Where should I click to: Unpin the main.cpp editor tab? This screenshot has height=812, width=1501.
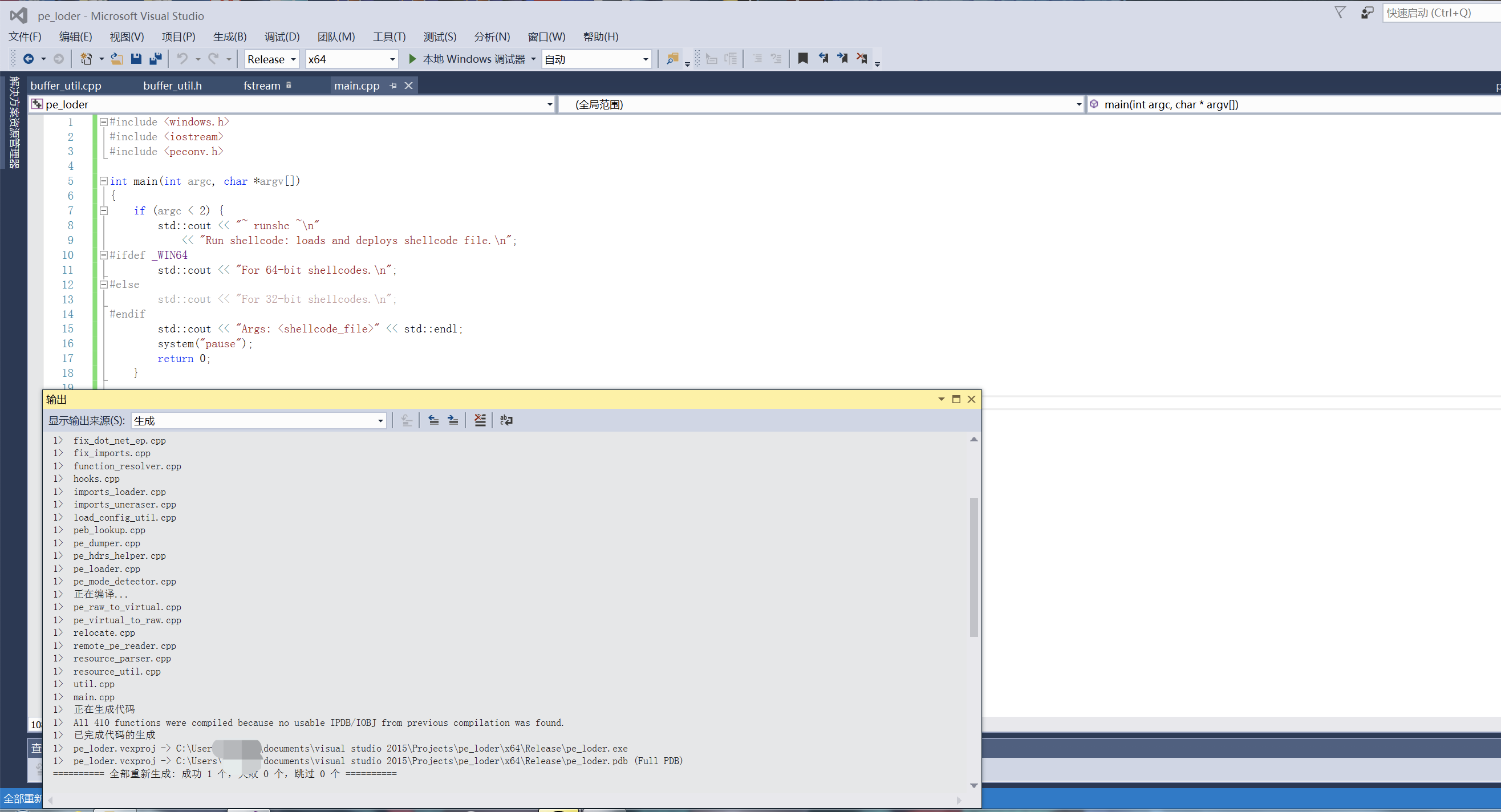[x=392, y=85]
